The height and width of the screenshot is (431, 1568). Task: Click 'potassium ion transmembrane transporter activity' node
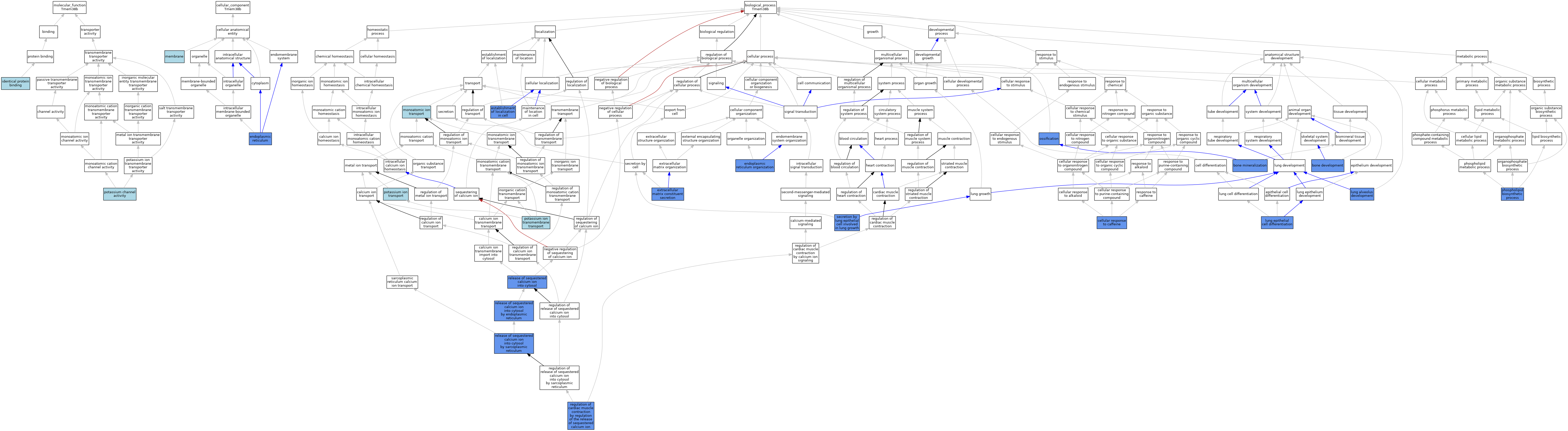pos(138,165)
